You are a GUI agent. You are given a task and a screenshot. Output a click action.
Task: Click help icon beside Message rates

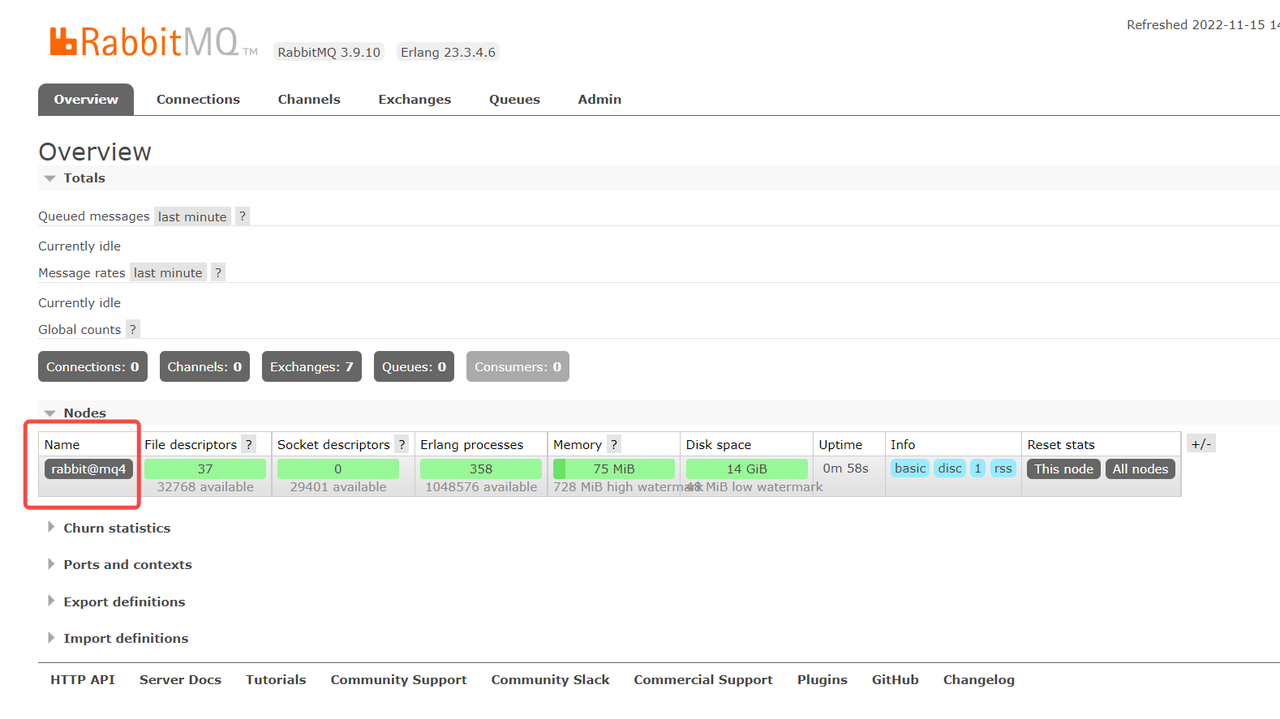(218, 273)
